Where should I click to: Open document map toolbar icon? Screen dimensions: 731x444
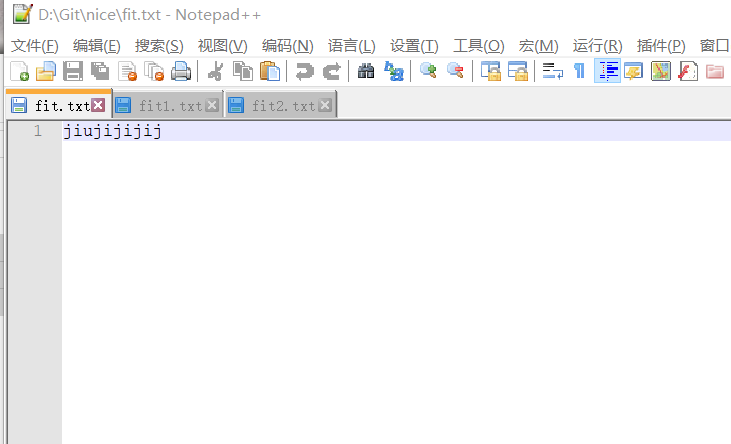(661, 71)
